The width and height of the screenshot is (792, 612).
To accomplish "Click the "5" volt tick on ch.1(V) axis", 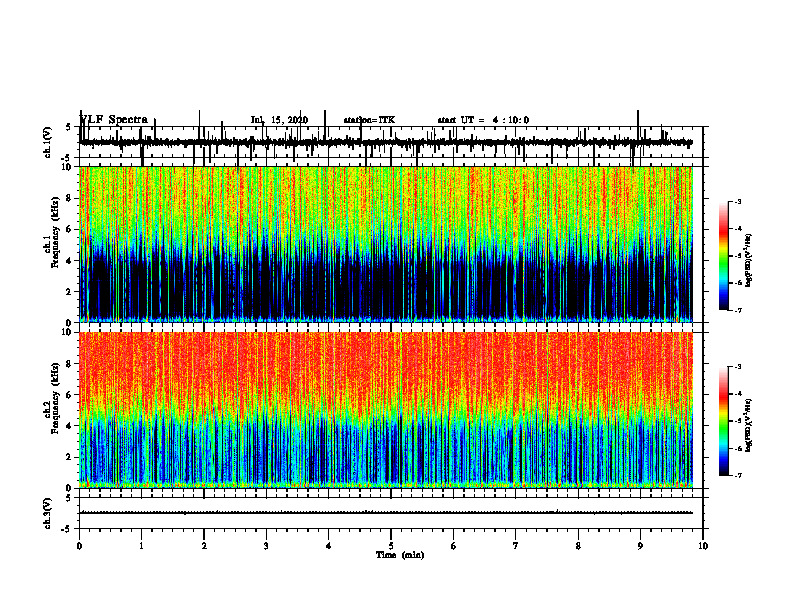I will pos(68,128).
